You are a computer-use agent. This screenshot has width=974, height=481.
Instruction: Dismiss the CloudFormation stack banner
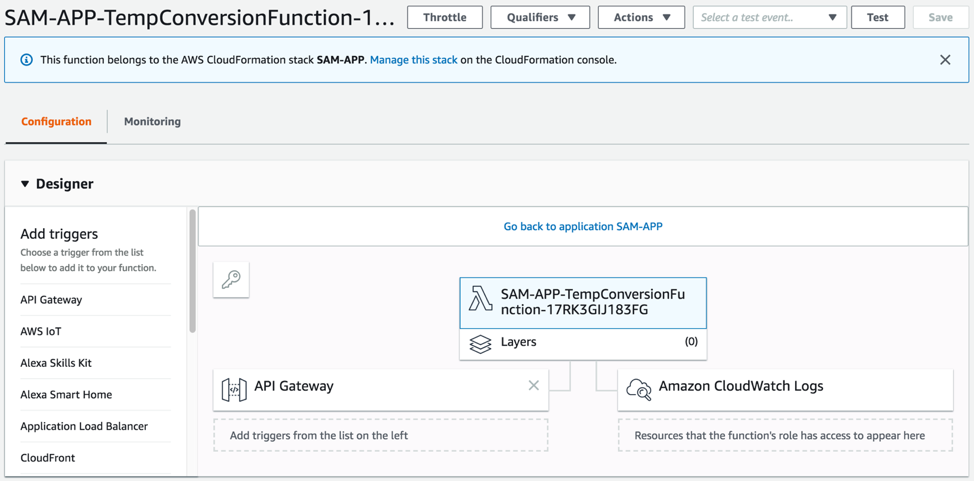pos(945,60)
